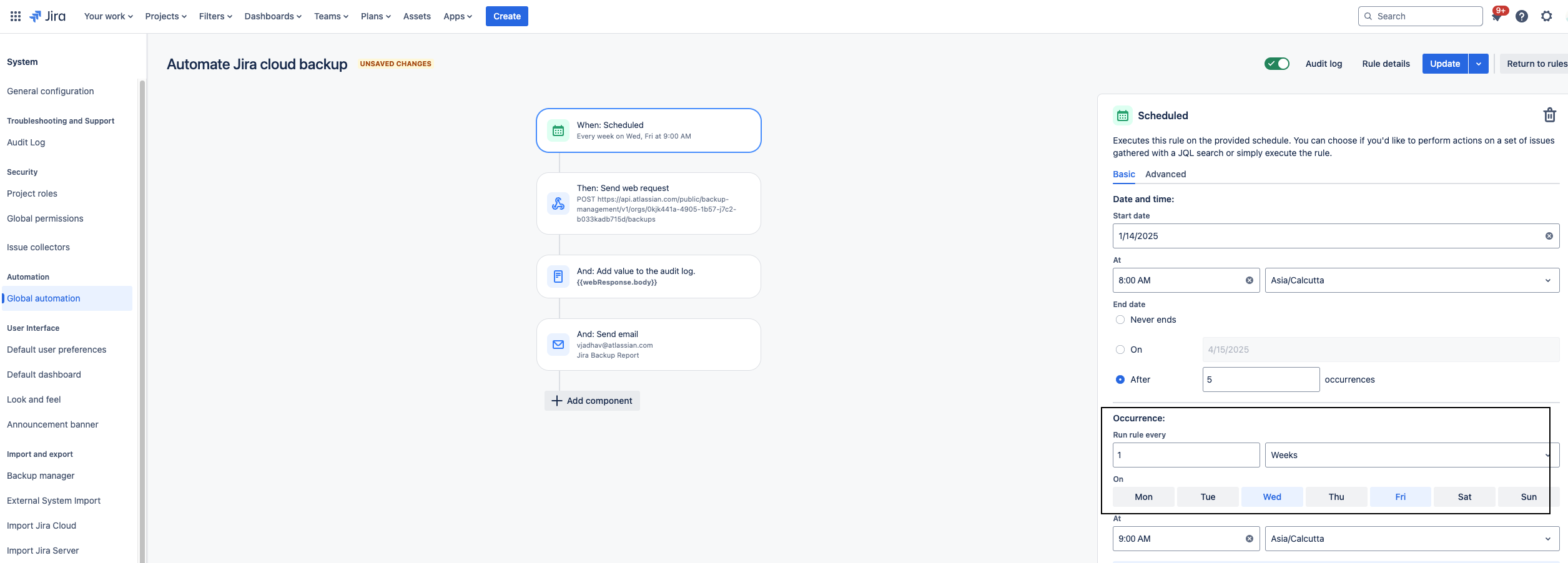
Task: Switch to the Basic tab
Action: coord(1124,174)
